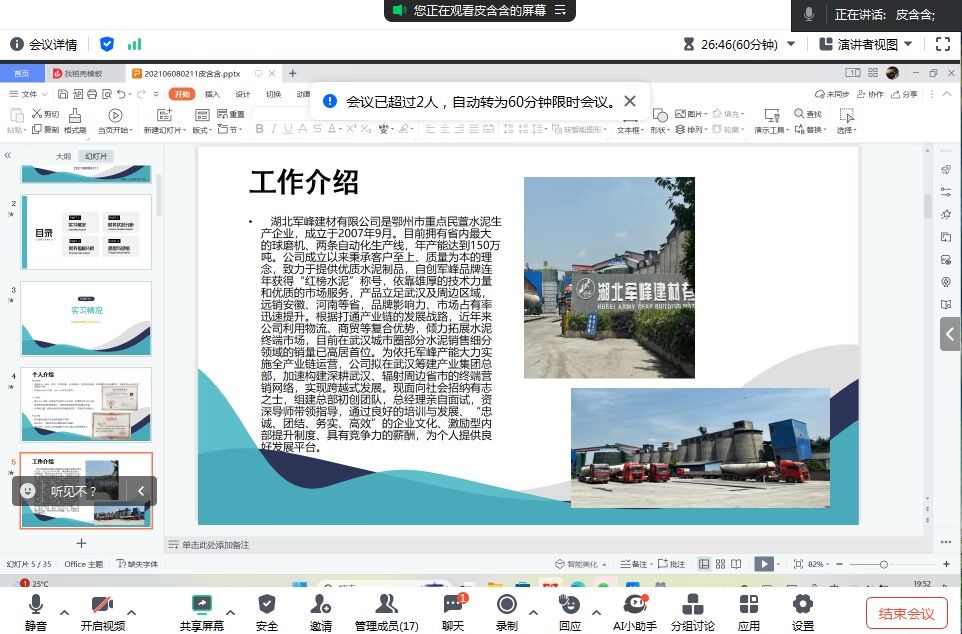
Task: Switch to the 找稻壳模板 tab
Action: [84, 74]
